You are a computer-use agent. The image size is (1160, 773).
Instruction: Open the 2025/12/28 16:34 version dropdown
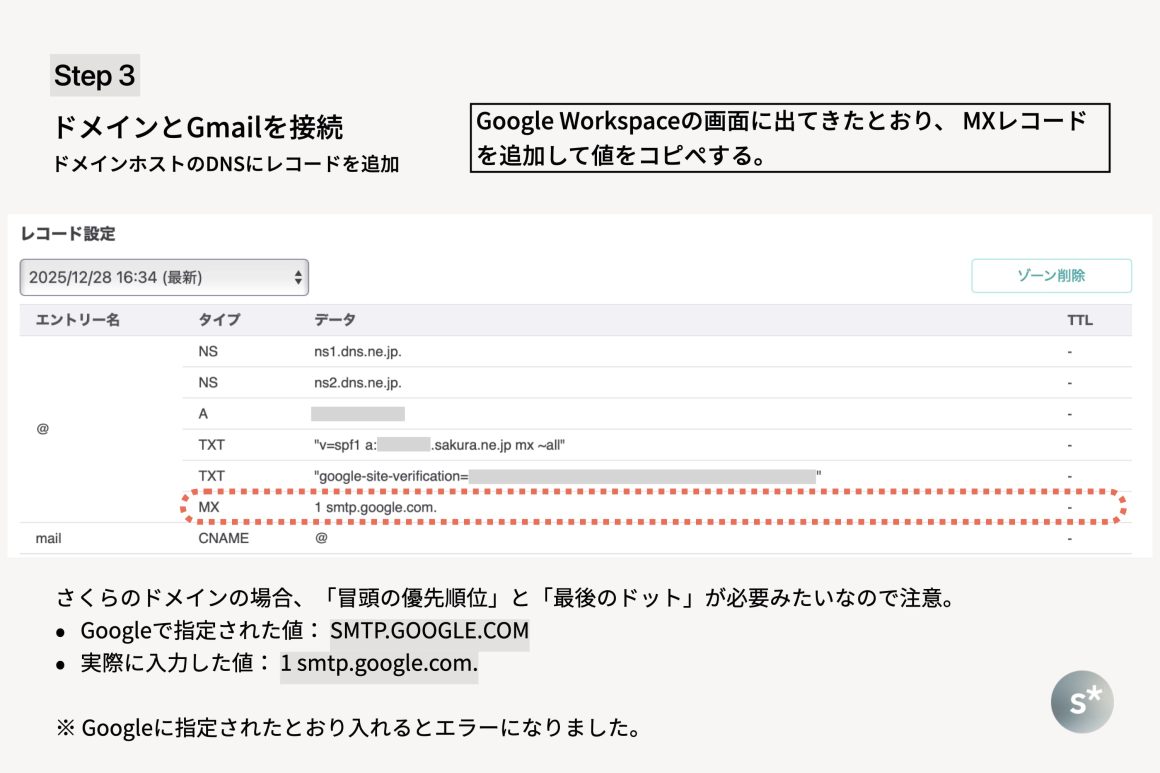click(x=164, y=277)
